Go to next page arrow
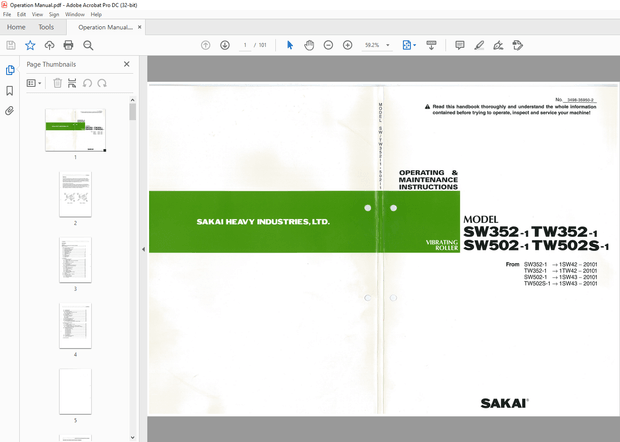Screen dimensions: 620x442 coord(225,45)
